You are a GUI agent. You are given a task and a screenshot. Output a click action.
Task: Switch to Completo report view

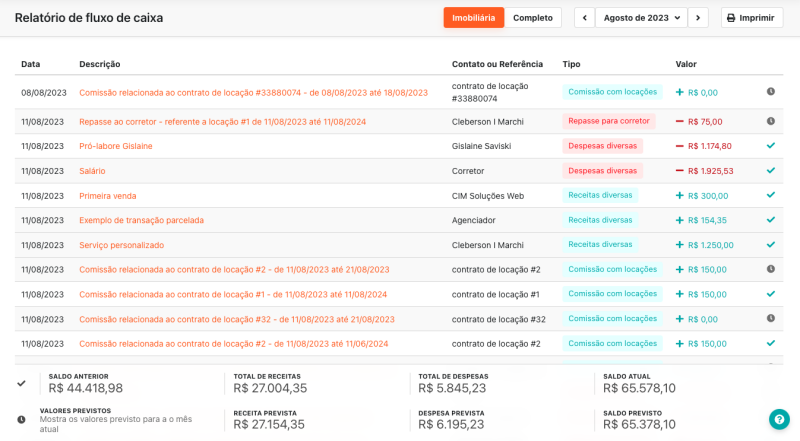click(532, 18)
